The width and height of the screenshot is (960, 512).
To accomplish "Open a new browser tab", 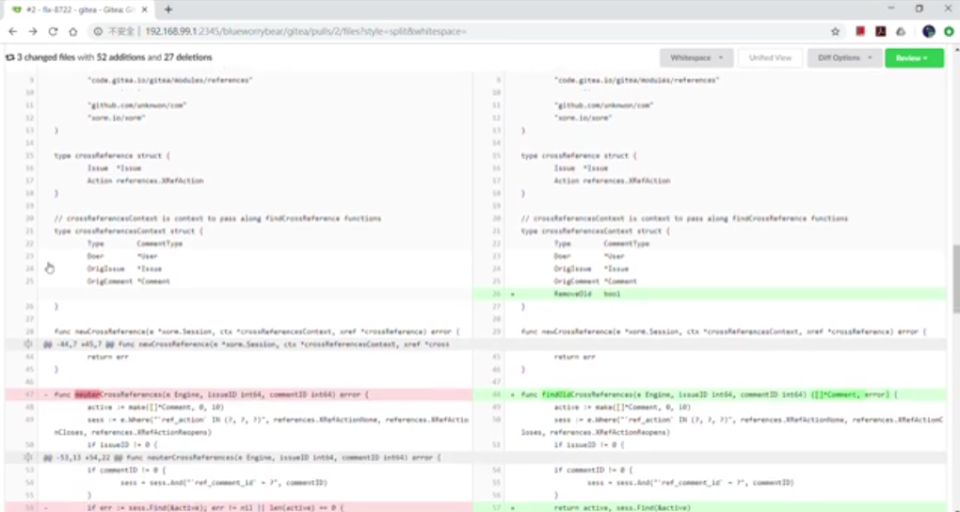I will (168, 9).
